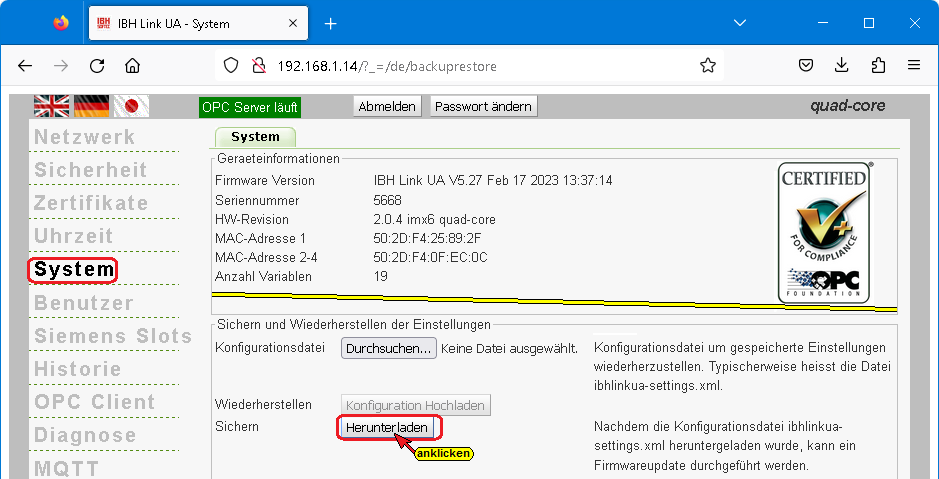Open the Uhrzeit menu
Image resolution: width=939 pixels, height=479 pixels.
tap(74, 236)
